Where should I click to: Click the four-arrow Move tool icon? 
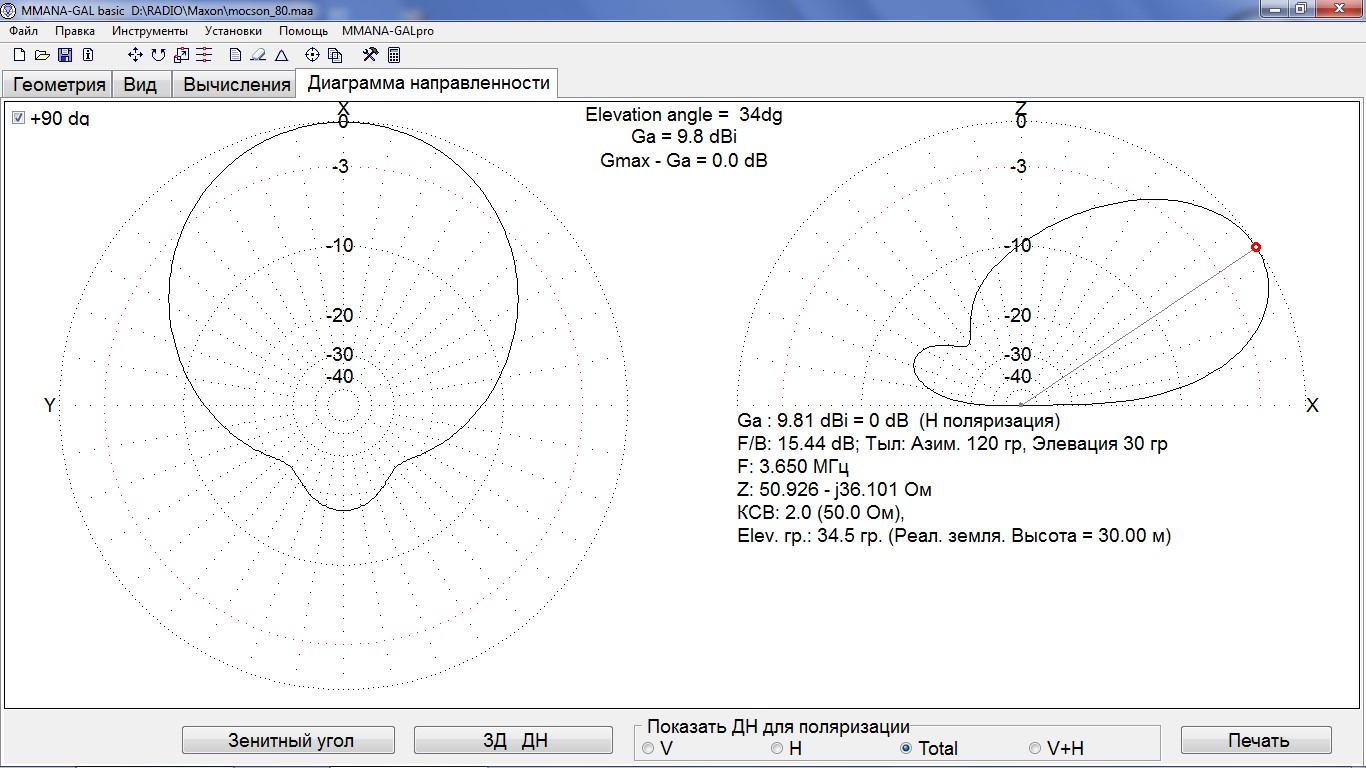[136, 55]
